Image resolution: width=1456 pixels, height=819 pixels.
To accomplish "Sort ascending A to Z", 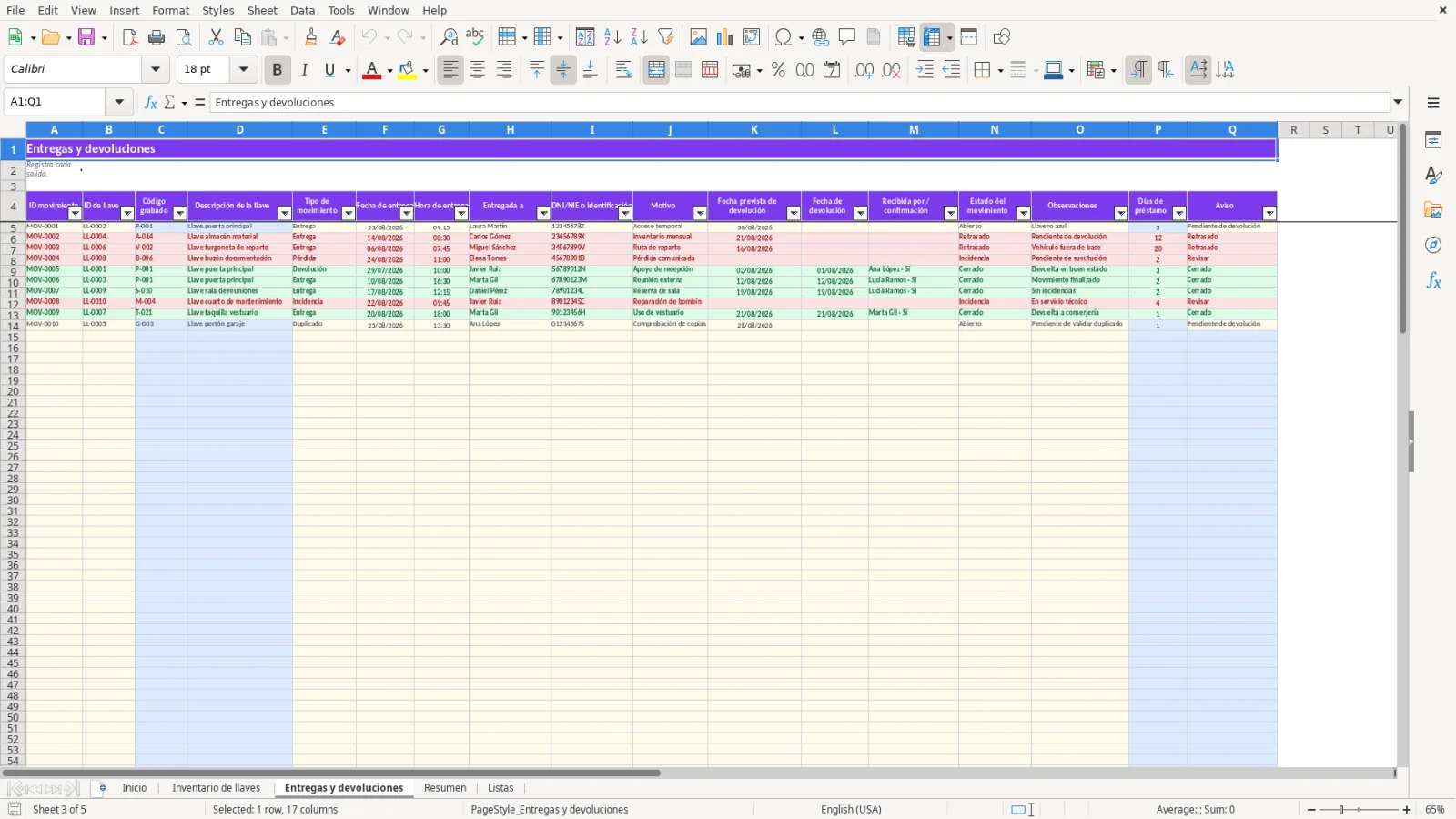I will click(612, 37).
